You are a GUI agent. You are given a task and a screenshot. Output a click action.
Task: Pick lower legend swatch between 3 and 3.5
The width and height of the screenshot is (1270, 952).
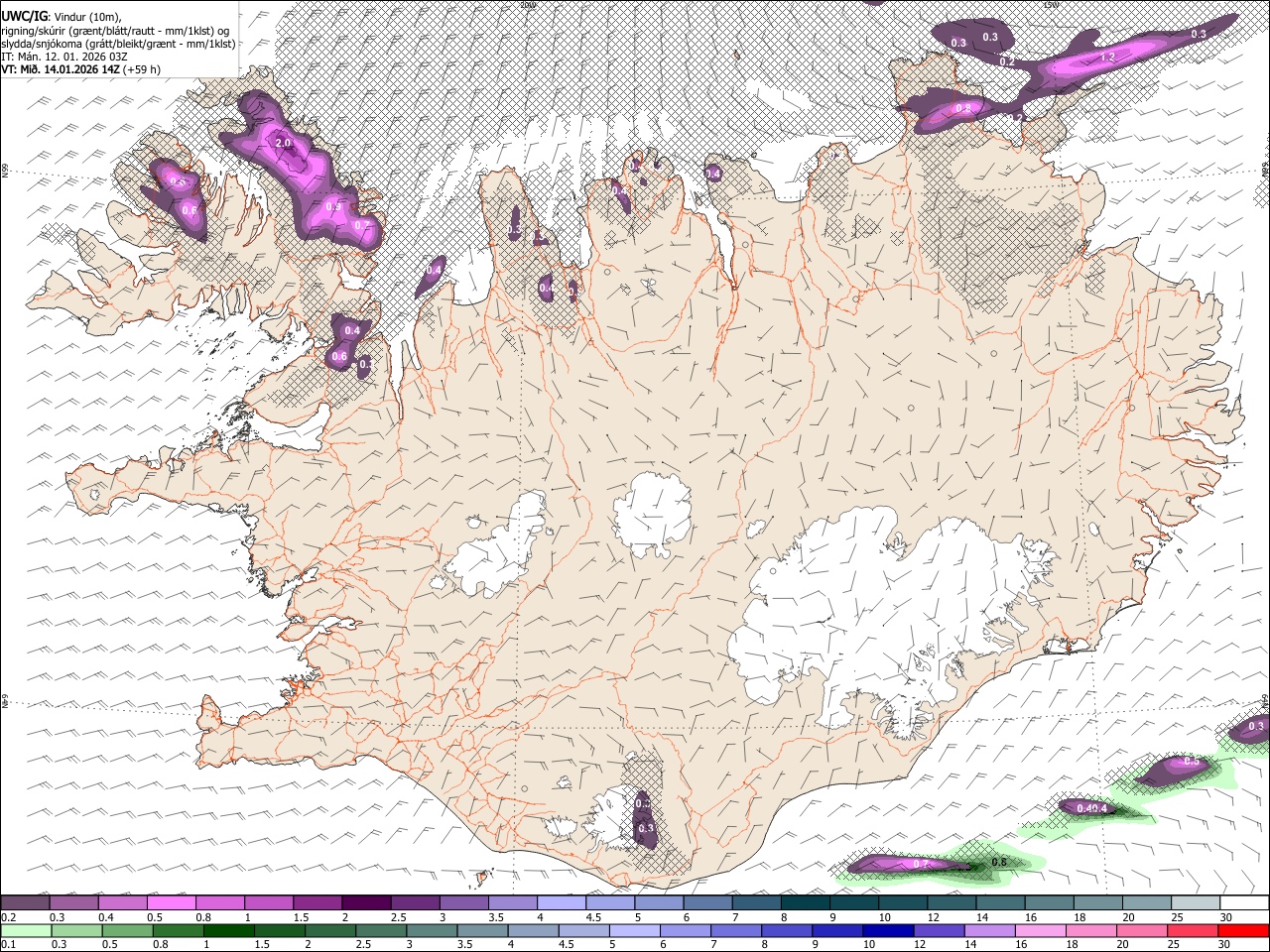click(x=433, y=930)
